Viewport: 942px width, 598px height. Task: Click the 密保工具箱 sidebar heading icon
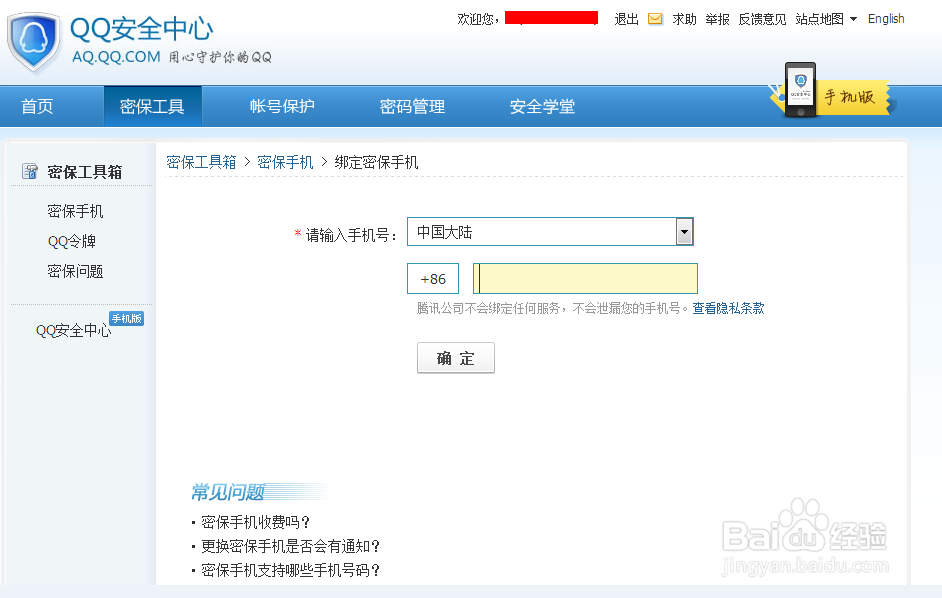tap(29, 171)
